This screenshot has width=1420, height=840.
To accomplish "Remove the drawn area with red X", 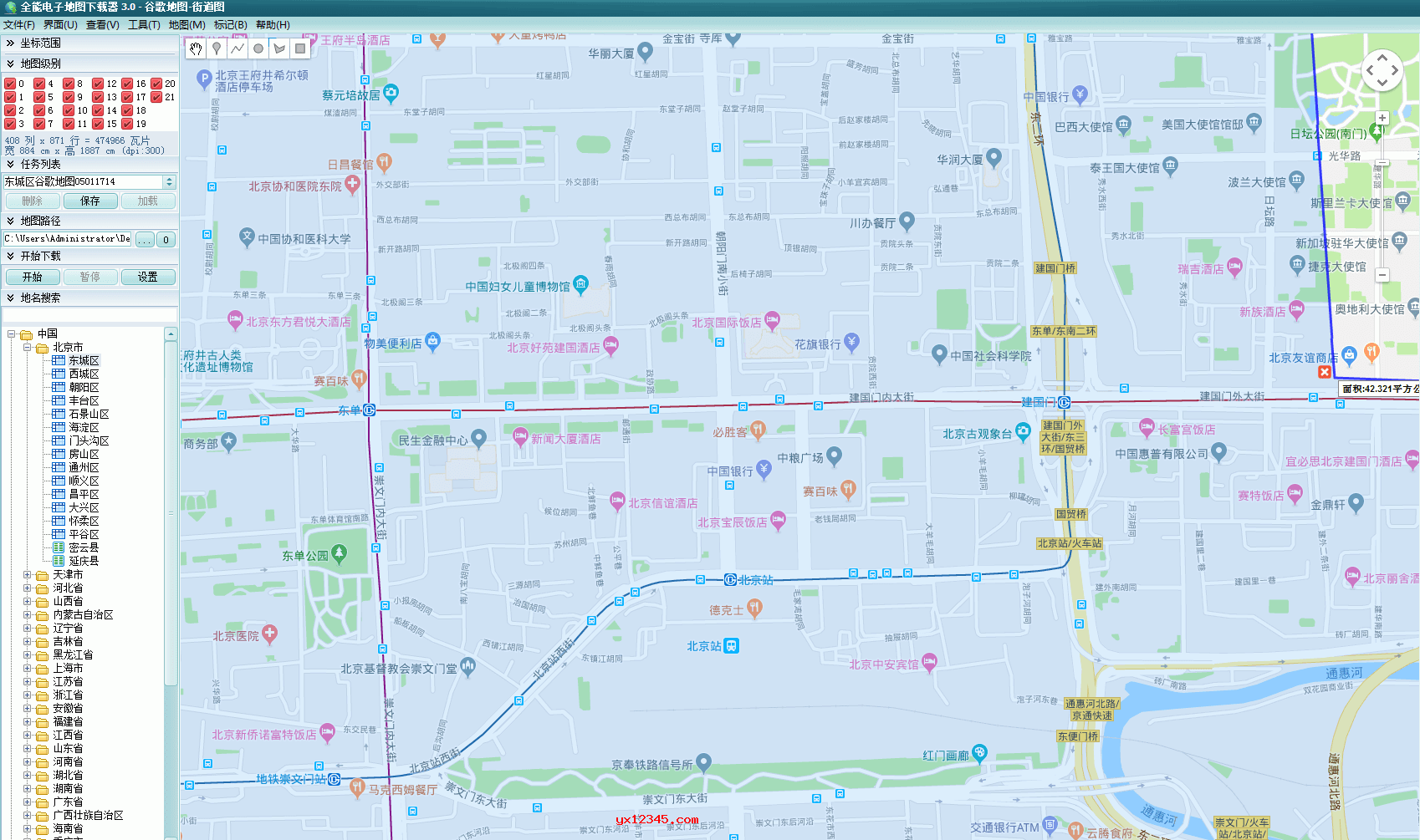I will pyautogui.click(x=1325, y=372).
